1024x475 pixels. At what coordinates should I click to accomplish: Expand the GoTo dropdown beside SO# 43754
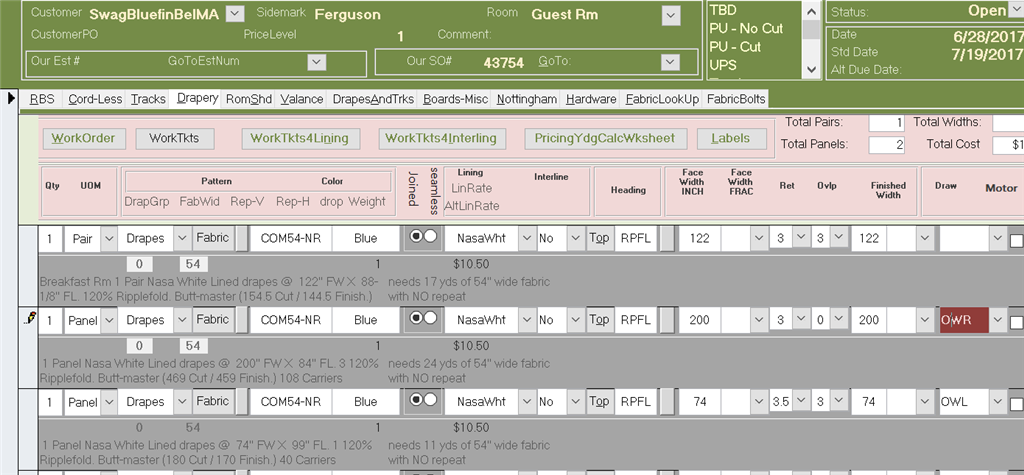pyautogui.click(x=670, y=62)
